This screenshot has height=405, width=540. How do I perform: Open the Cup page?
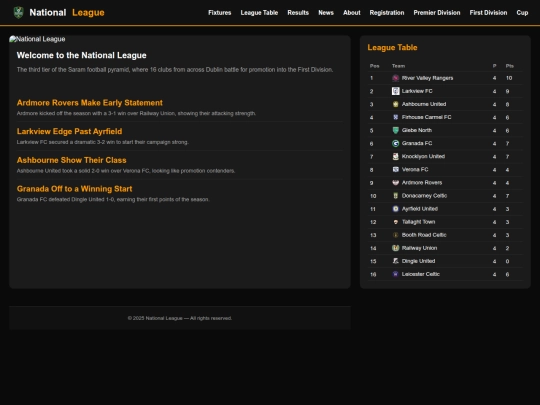(x=522, y=13)
